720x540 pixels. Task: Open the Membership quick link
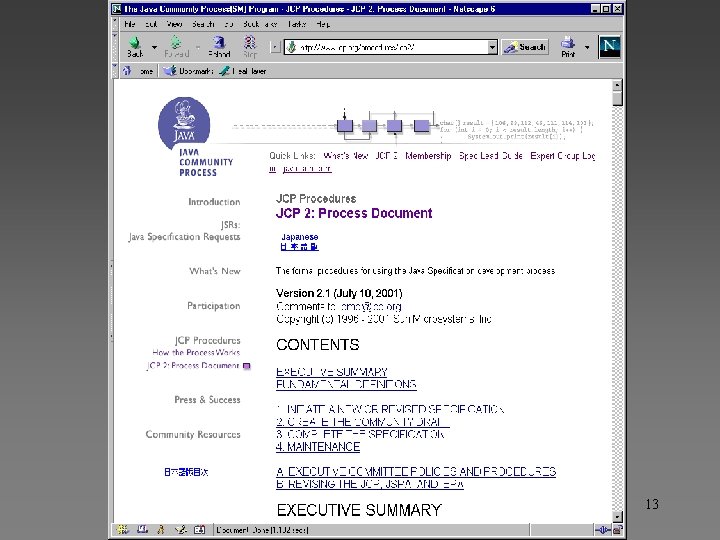[x=428, y=156]
